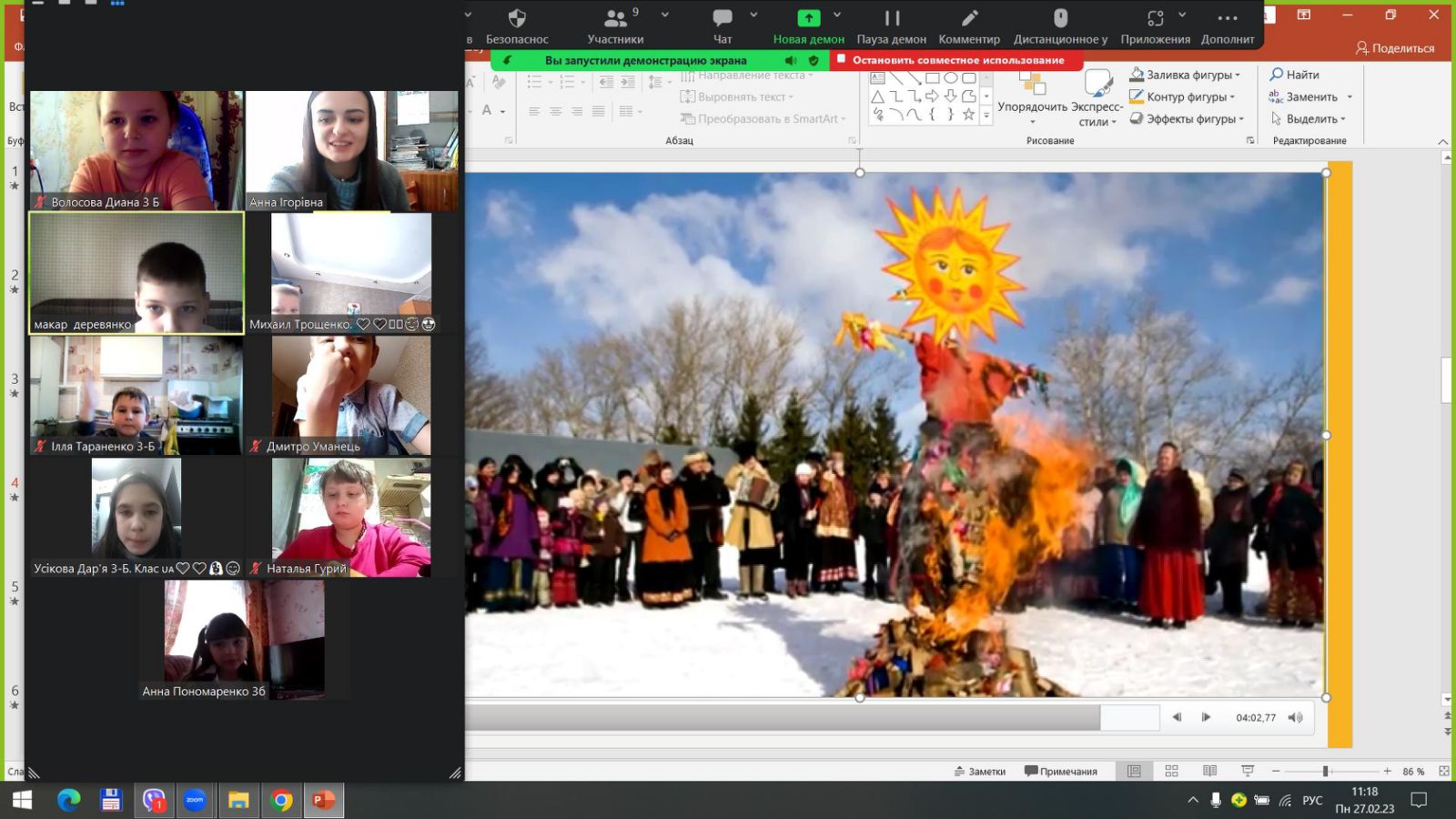Screen dimensions: 1456x819
Task: Select макар деревянко video tile
Action: [136, 273]
